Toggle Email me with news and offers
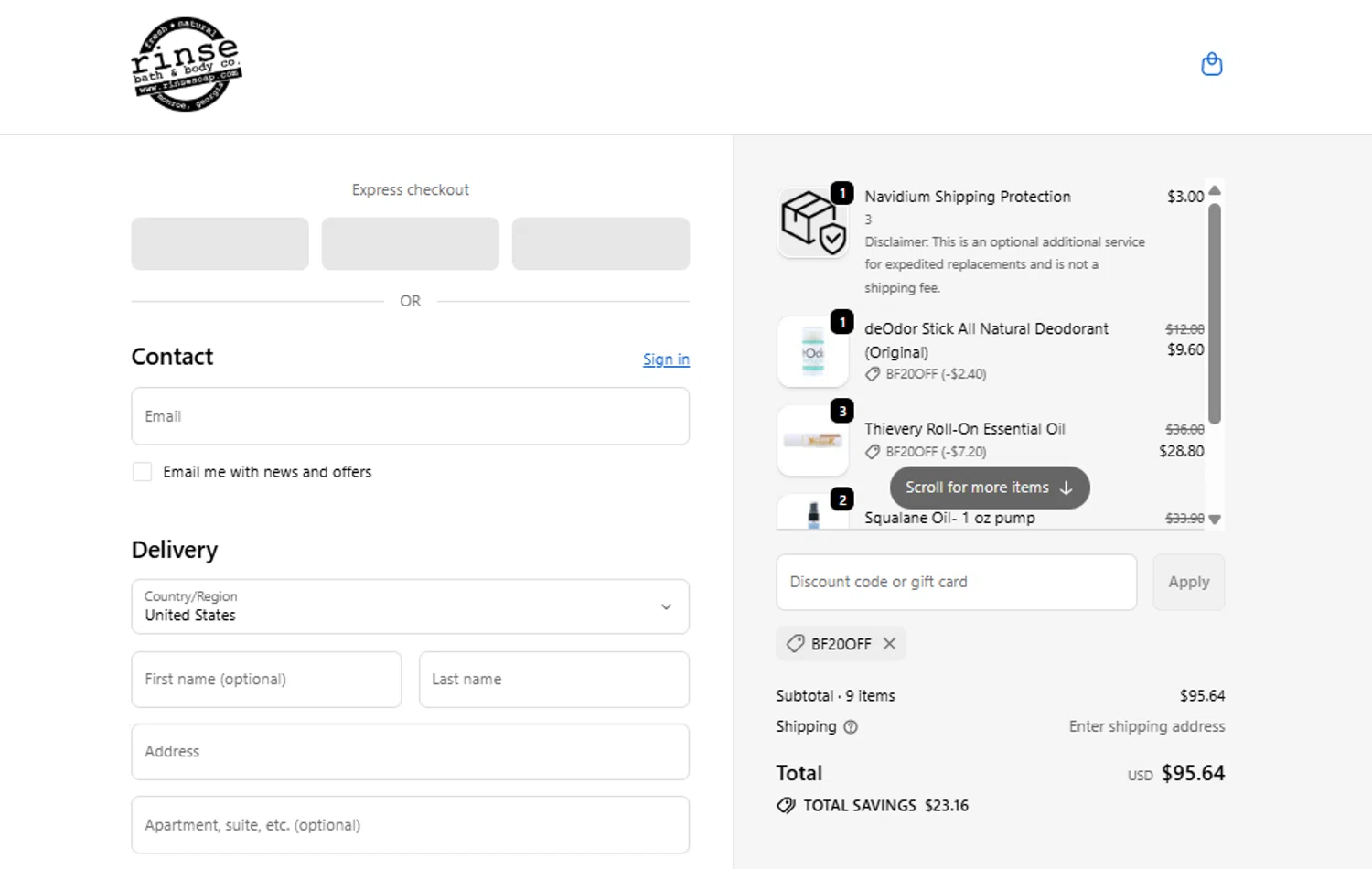This screenshot has height=869, width=1372. click(142, 472)
